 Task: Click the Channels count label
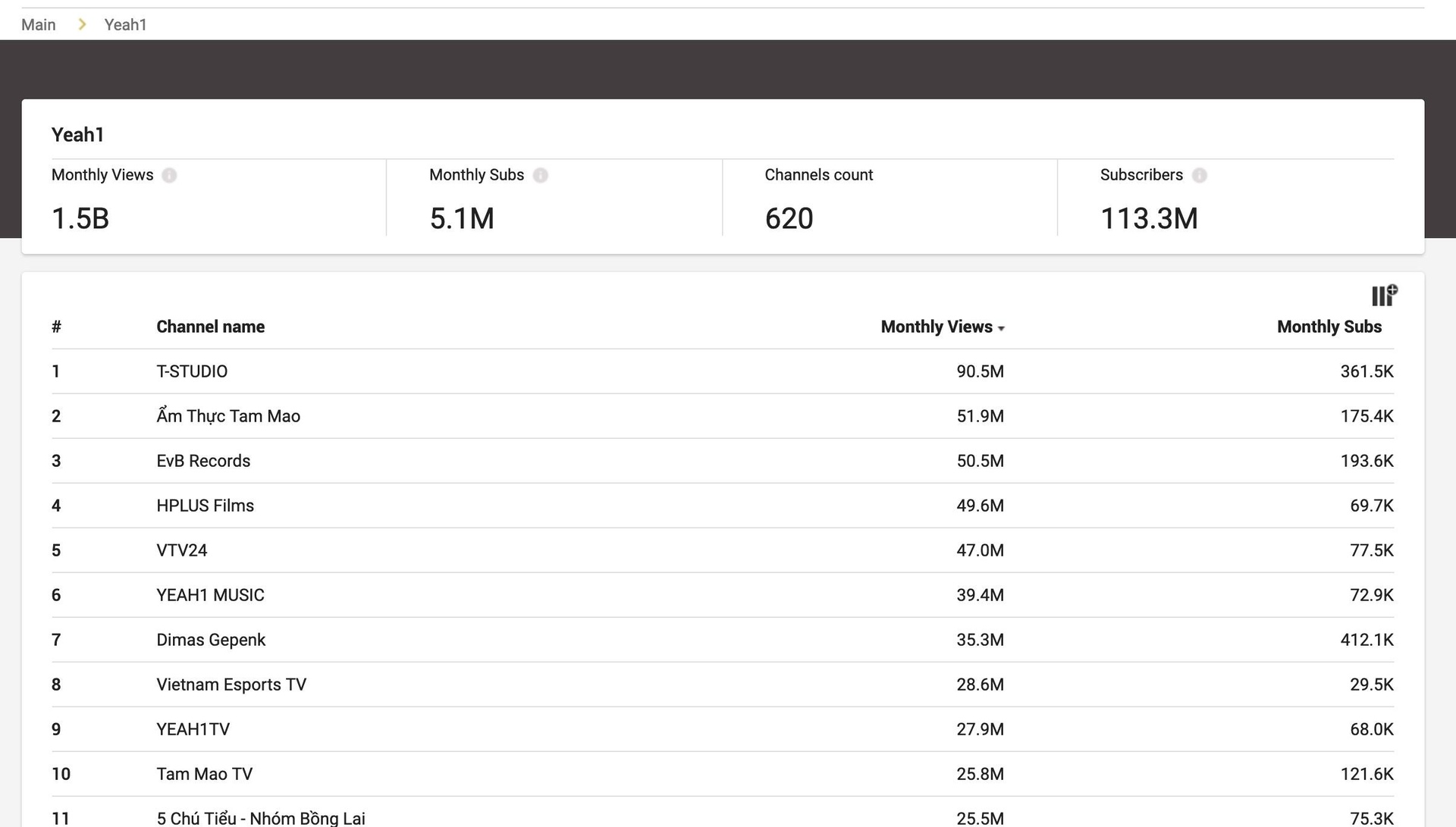[818, 175]
